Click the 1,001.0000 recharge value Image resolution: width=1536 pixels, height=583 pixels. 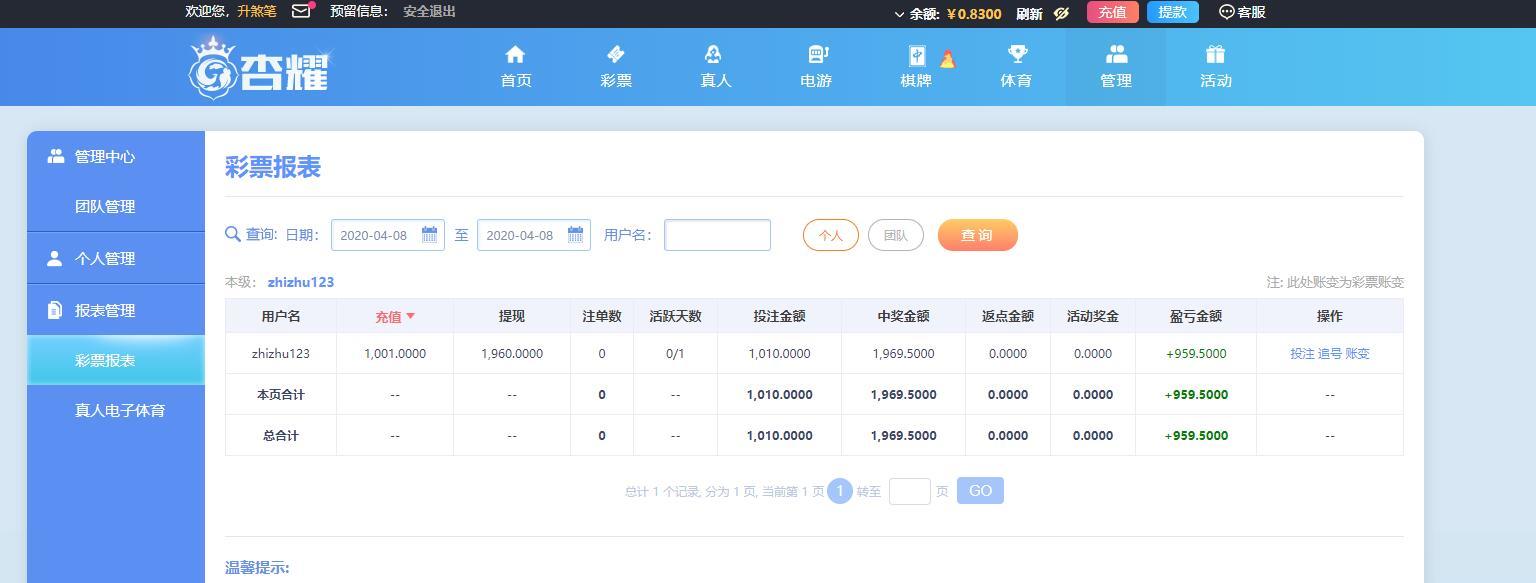[x=395, y=354]
